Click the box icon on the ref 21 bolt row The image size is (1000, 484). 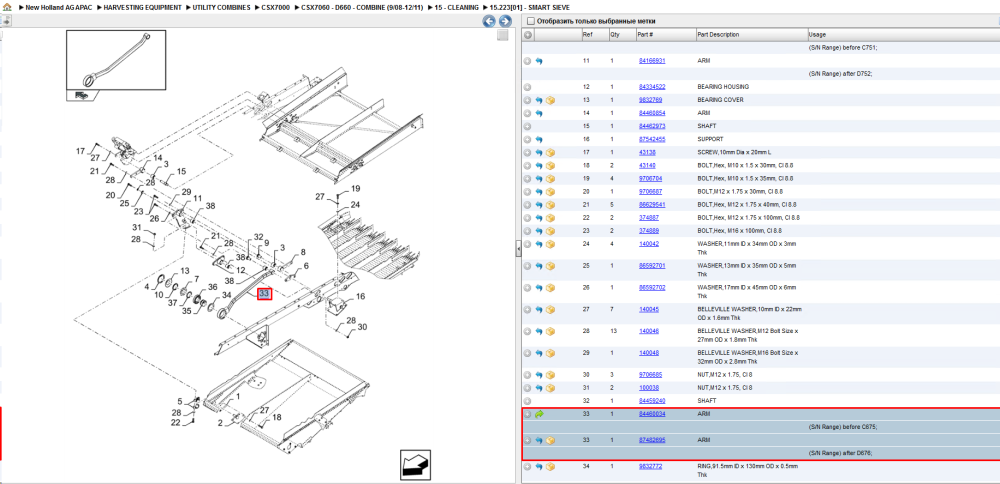[550, 205]
